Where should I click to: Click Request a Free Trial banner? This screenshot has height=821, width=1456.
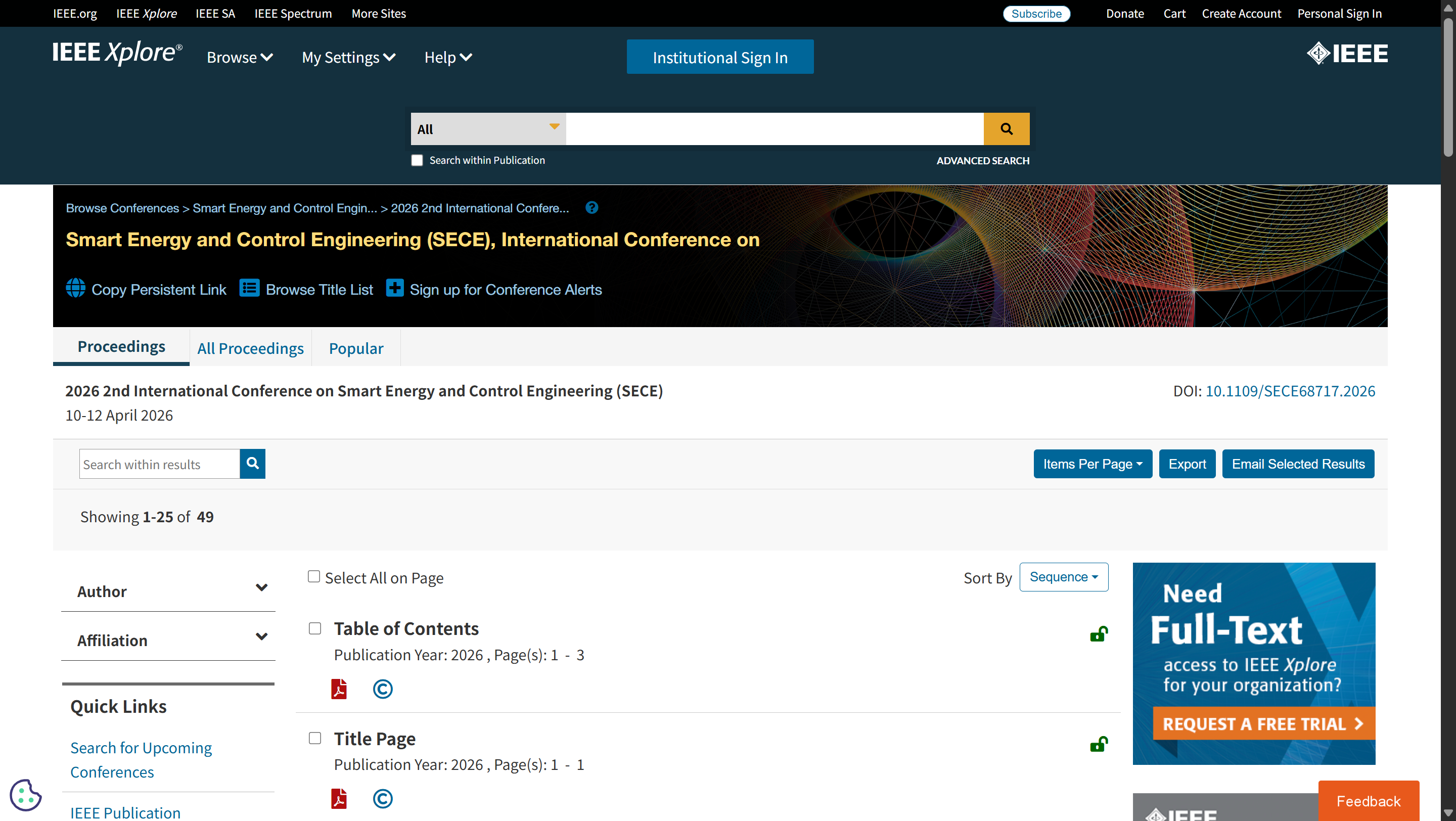coord(1264,723)
